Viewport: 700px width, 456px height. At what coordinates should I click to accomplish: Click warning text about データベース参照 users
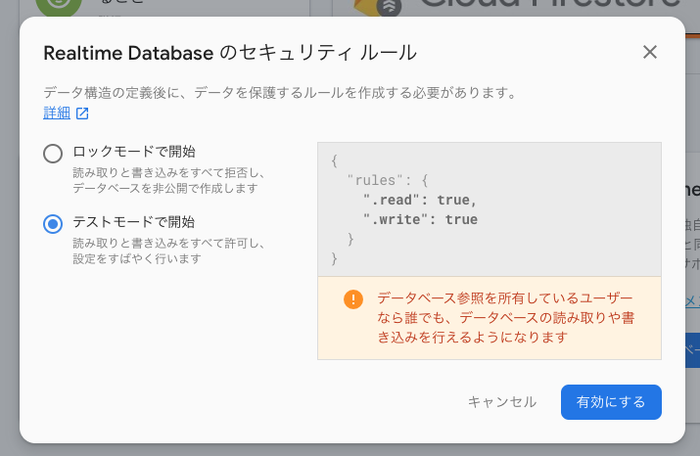pyautogui.click(x=506, y=318)
